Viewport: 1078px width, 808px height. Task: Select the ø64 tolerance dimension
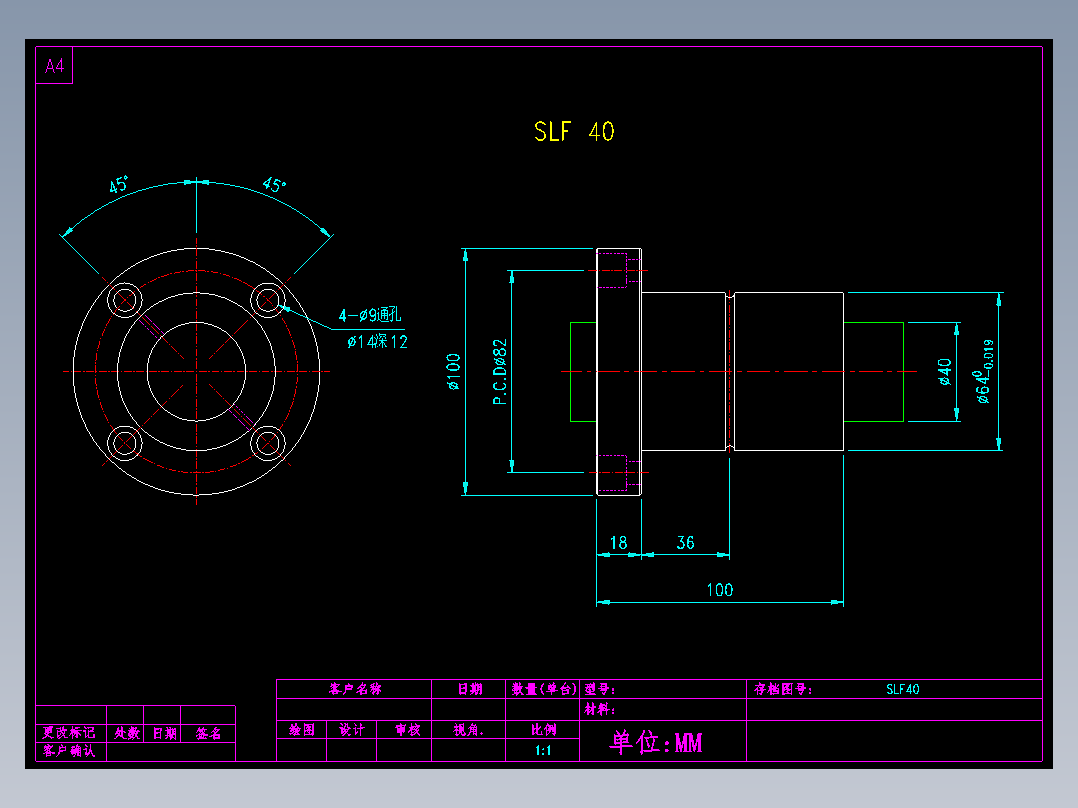pos(983,371)
